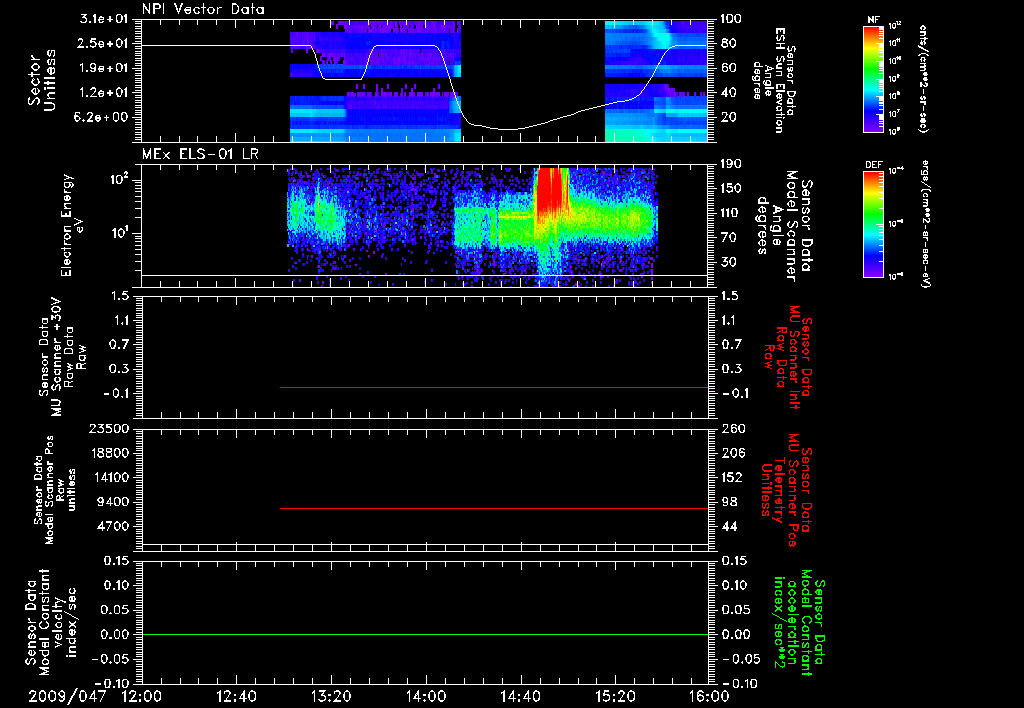Click the red MU Scanner Pos Telemetry label
This screenshot has height=708, width=1024.
[786, 490]
